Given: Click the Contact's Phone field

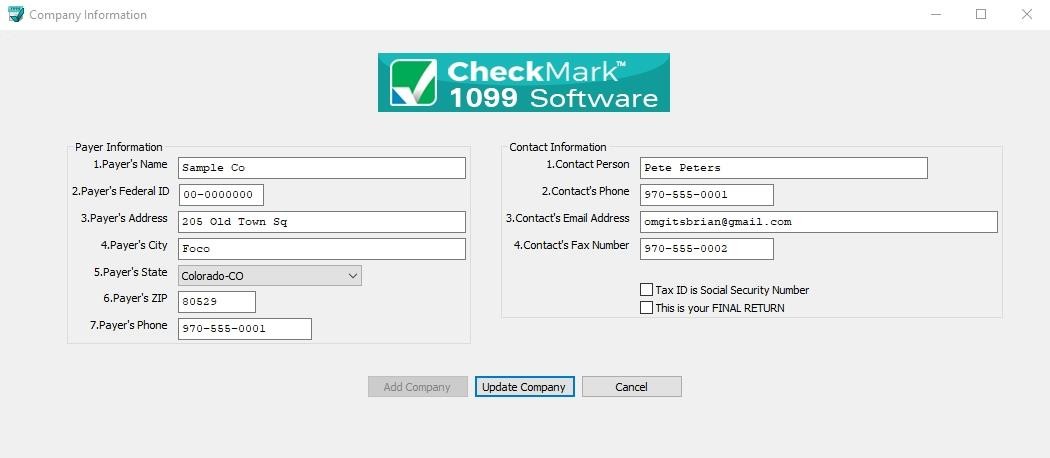Looking at the screenshot, I should [x=706, y=195].
